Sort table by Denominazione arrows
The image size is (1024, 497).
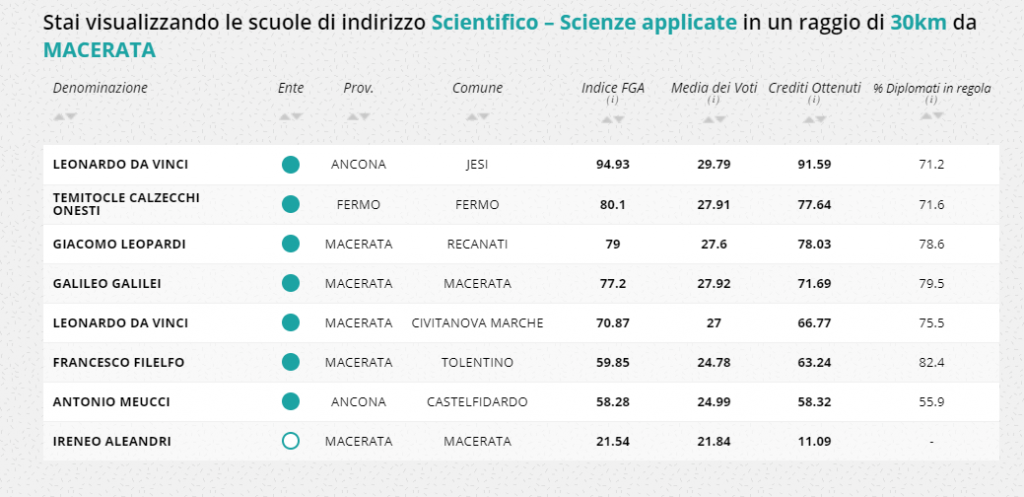(65, 116)
